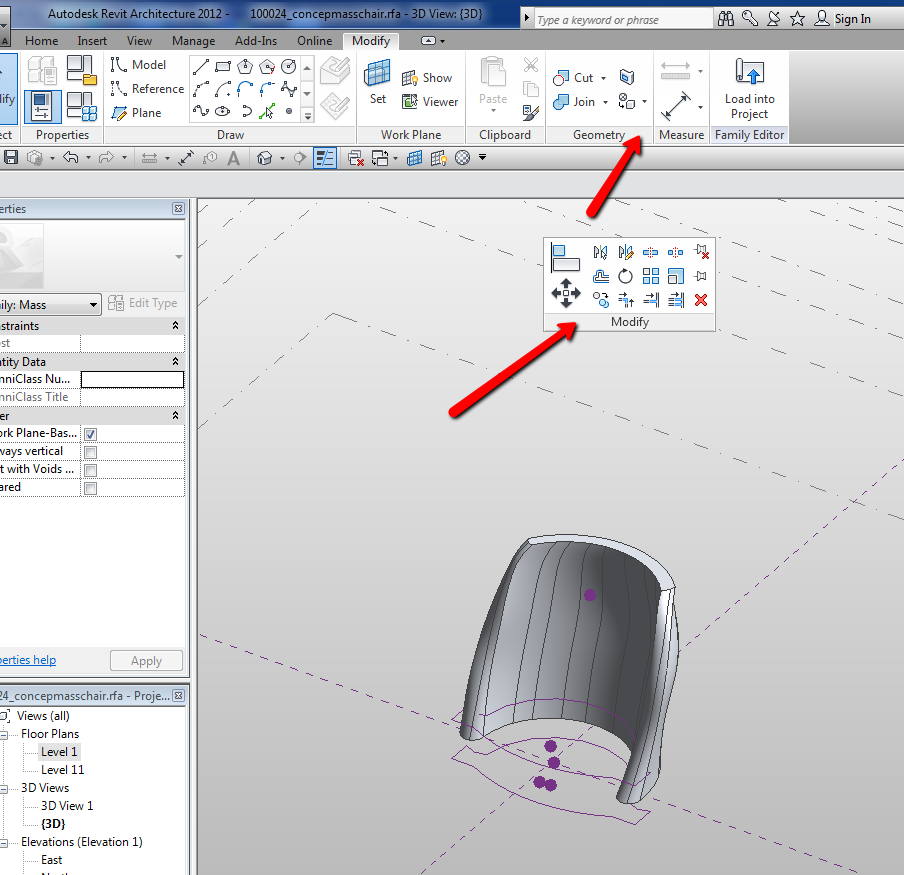
Task: Open the Family: Mass type dropdown
Action: [94, 305]
